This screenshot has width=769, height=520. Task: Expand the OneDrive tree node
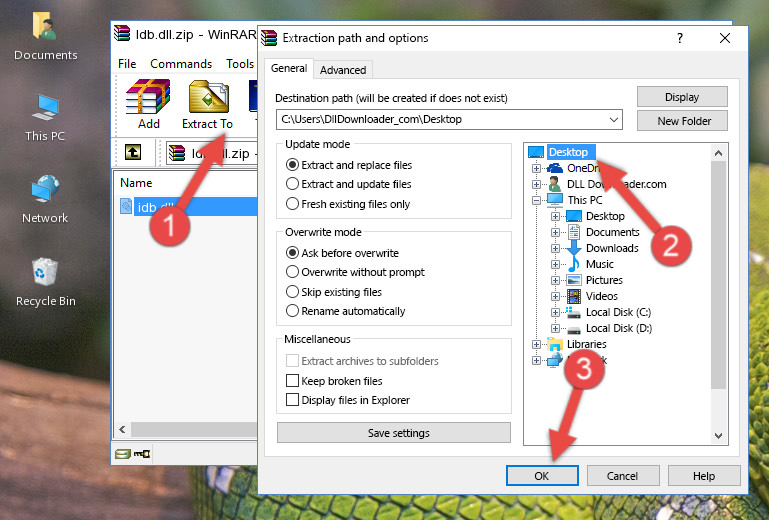coord(537,168)
